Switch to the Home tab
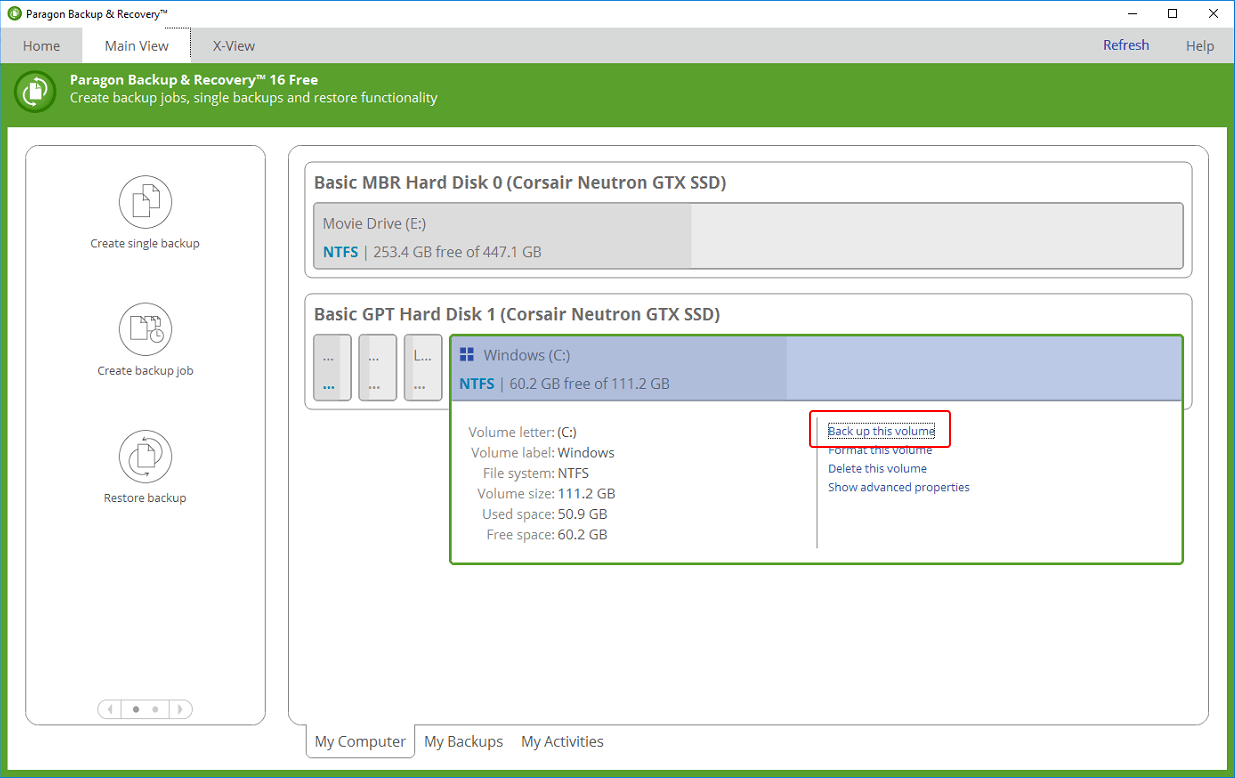Image resolution: width=1235 pixels, height=778 pixels. click(x=41, y=46)
